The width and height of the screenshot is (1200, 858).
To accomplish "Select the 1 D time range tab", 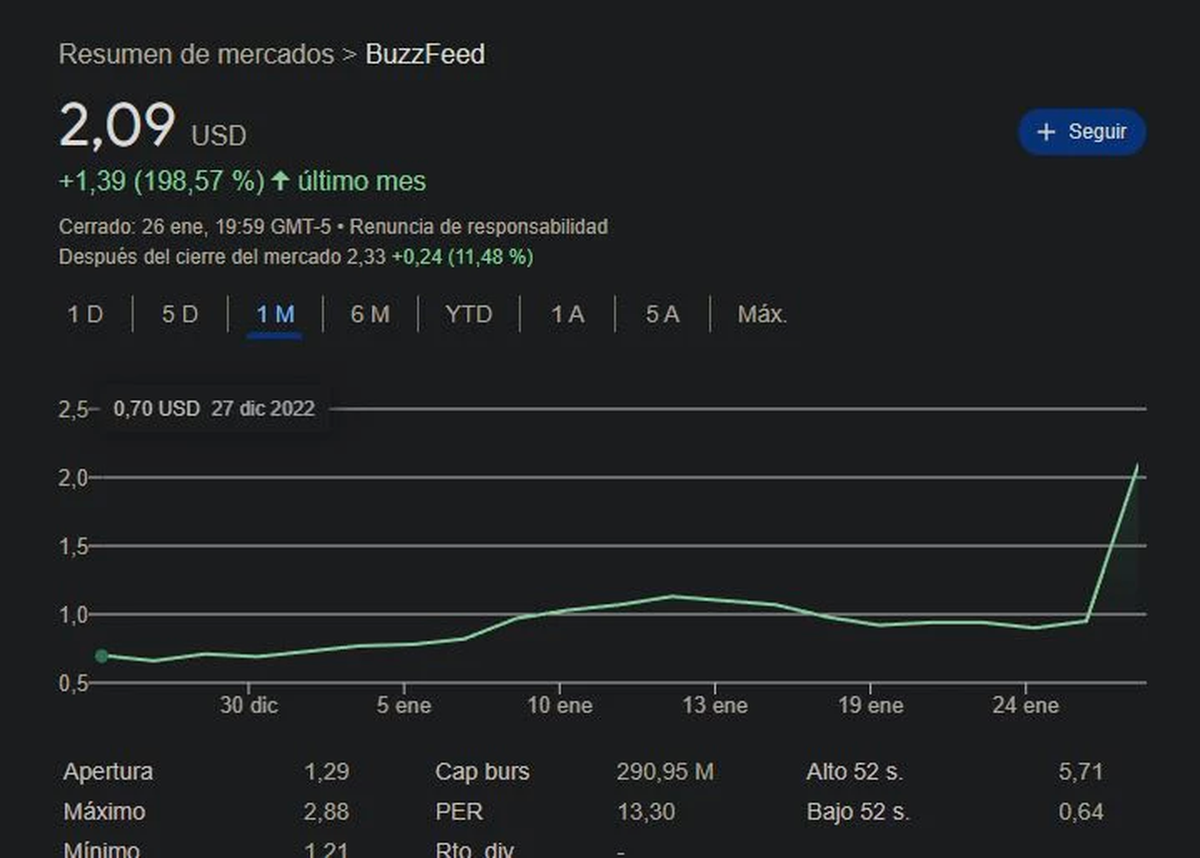I will 85,314.
